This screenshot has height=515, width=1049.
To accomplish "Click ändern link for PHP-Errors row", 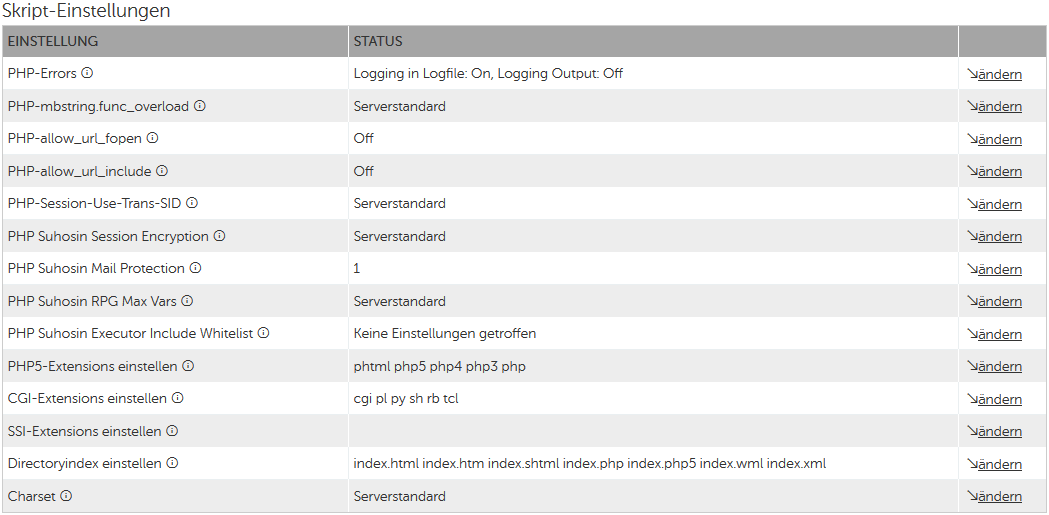I will click(999, 74).
